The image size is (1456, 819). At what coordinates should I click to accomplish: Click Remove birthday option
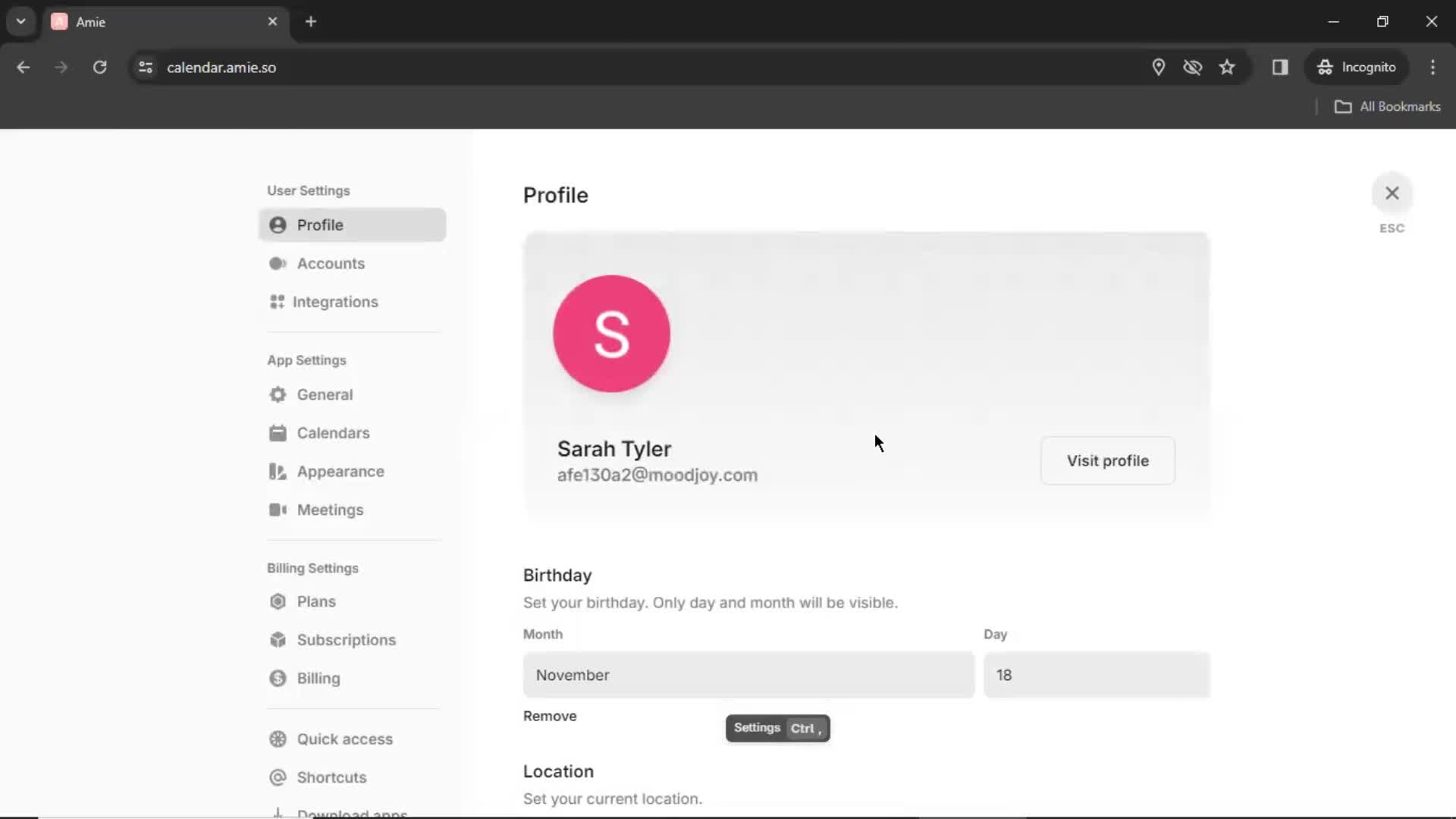tap(551, 716)
